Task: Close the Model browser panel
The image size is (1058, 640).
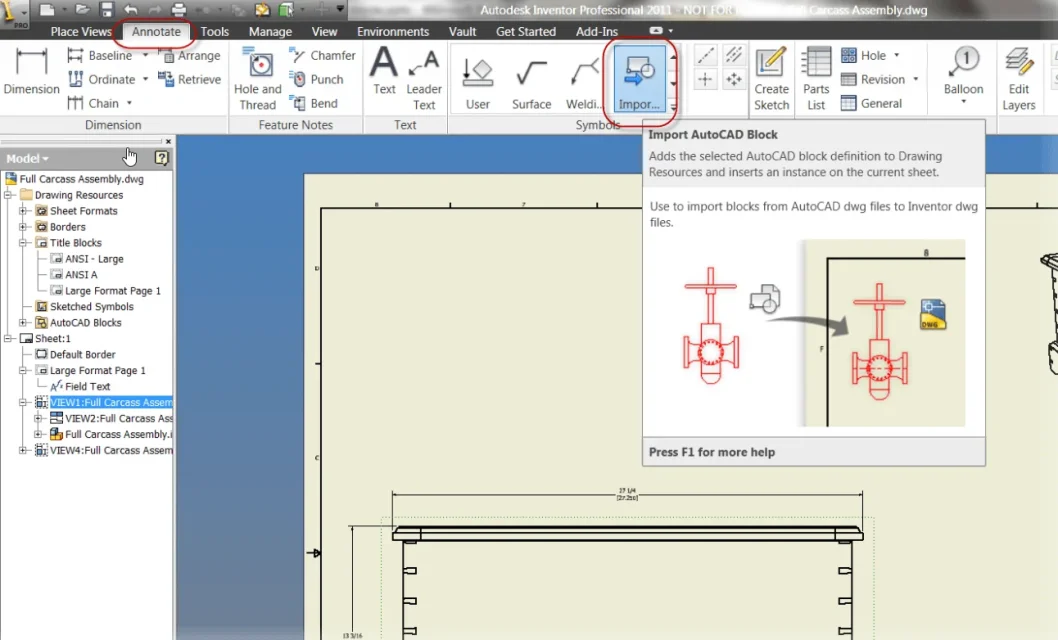Action: [168, 141]
